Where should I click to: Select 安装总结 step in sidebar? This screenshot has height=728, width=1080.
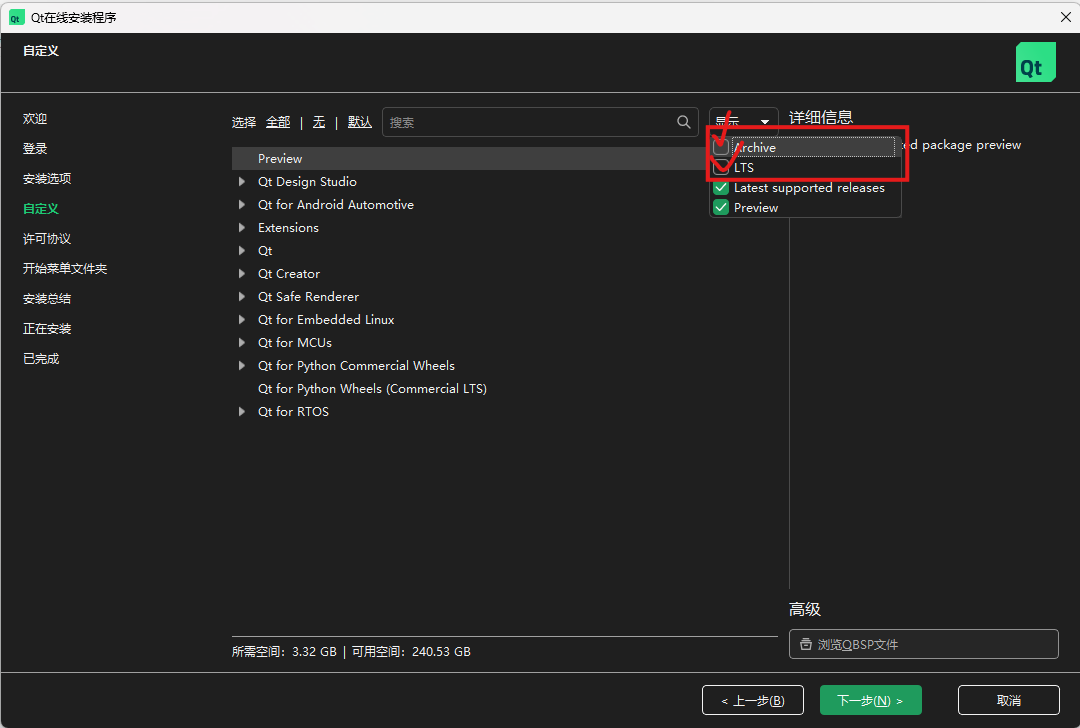(47, 298)
